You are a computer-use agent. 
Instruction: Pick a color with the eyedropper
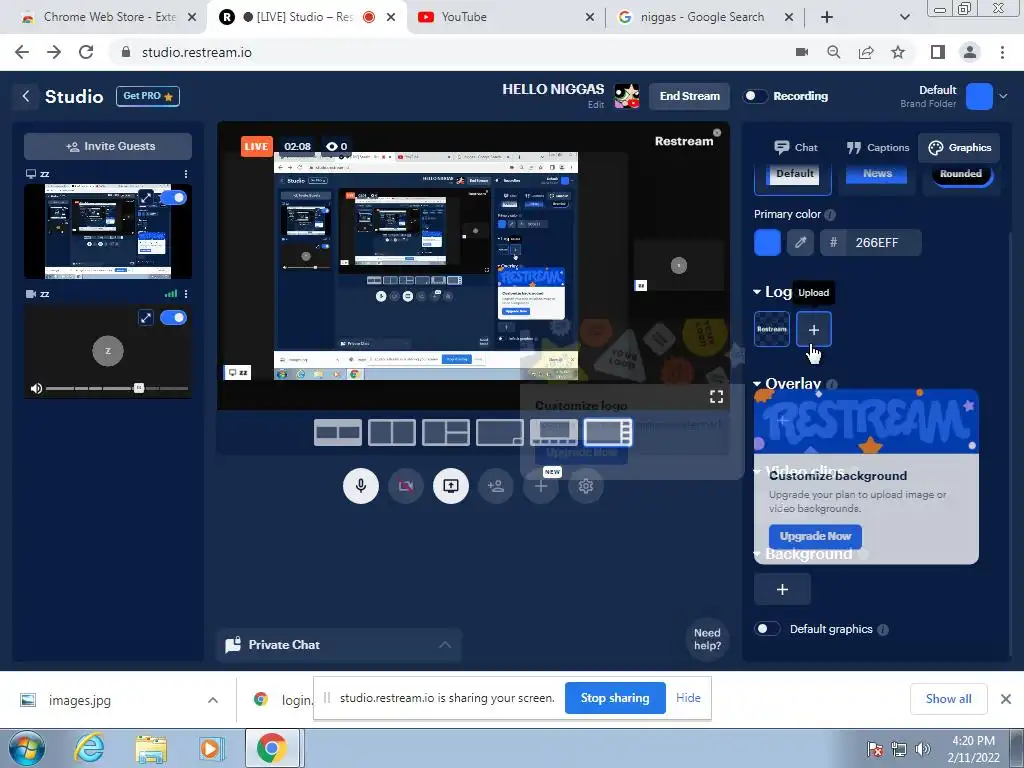[x=800, y=243]
